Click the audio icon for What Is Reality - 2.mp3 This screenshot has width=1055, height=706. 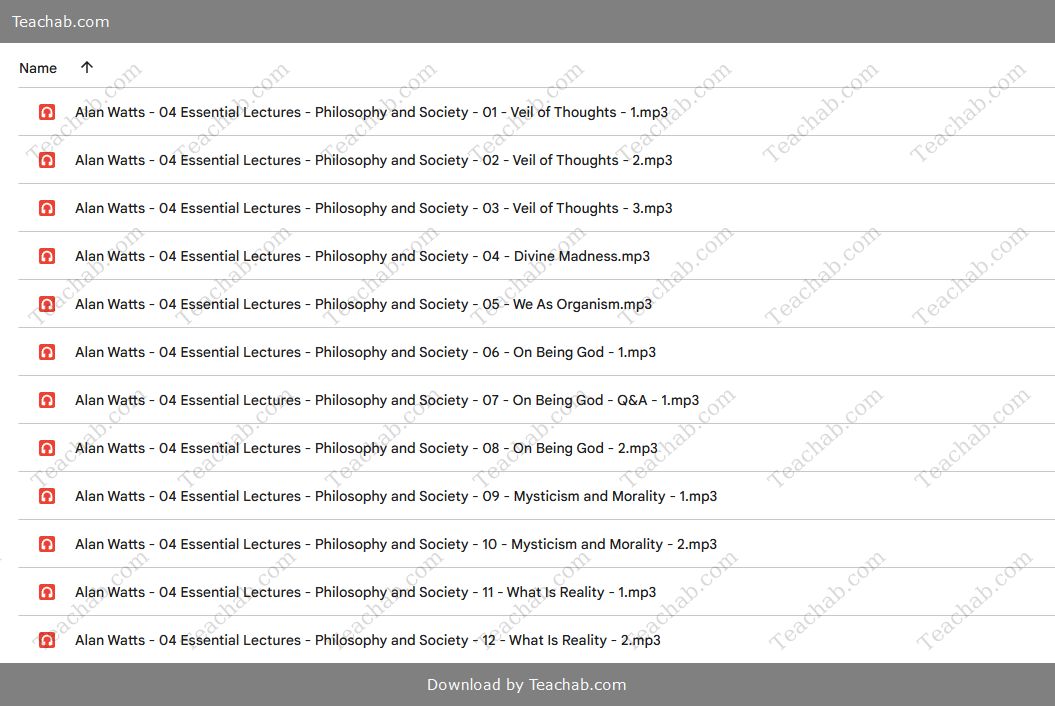click(x=46, y=640)
